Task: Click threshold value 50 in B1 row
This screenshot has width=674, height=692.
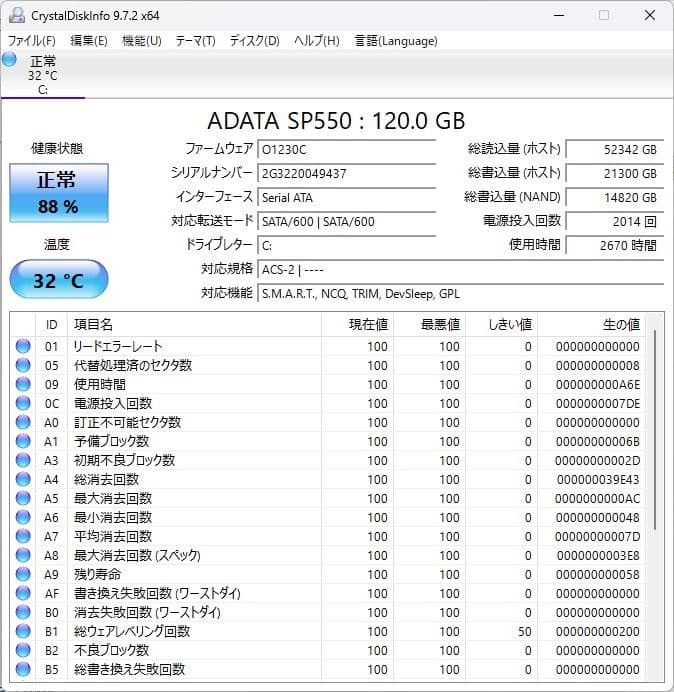Action: (525, 632)
